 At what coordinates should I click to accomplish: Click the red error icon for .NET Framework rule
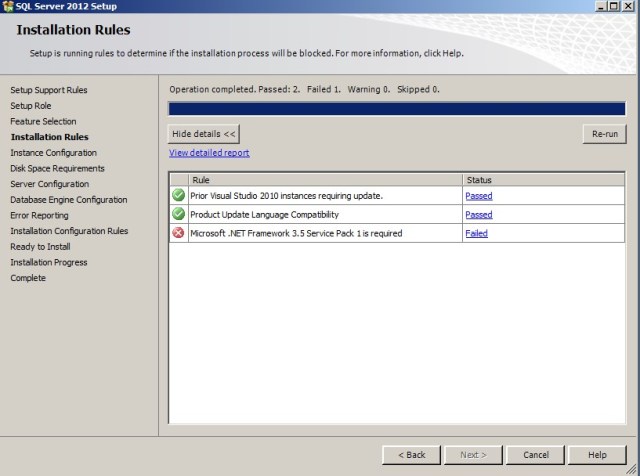(x=178, y=233)
